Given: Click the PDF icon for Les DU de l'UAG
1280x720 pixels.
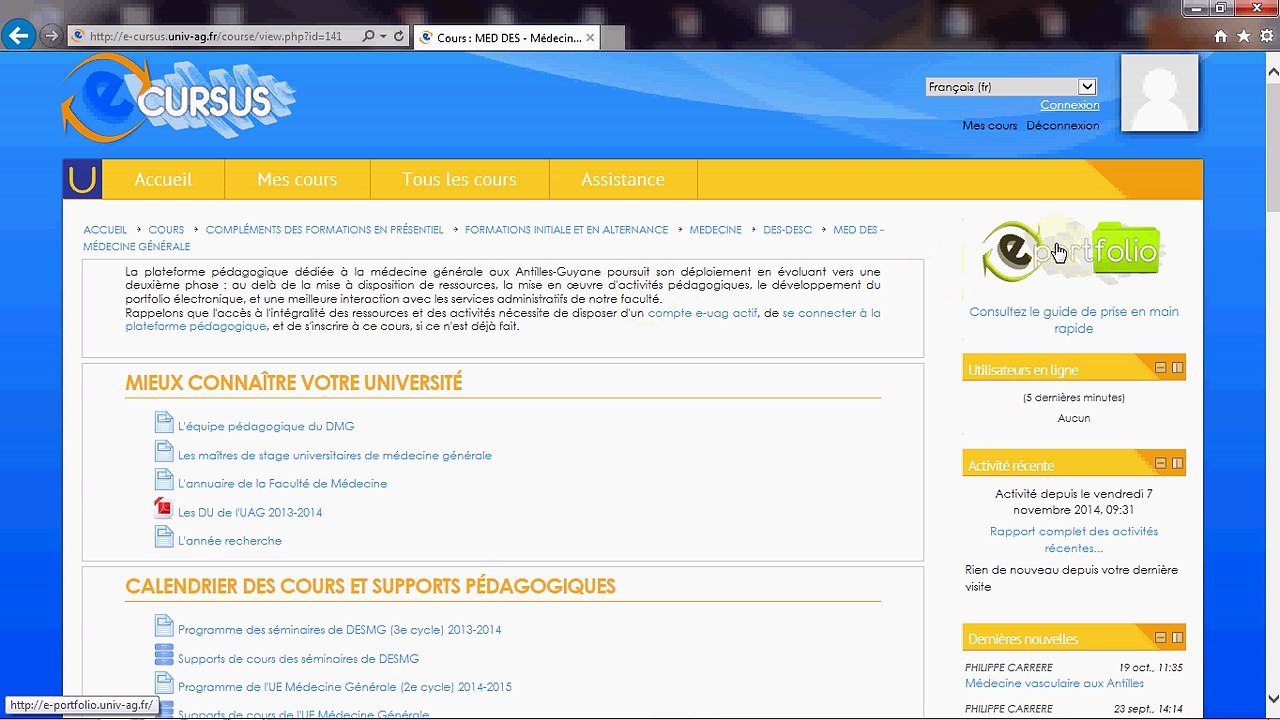Looking at the screenshot, I should tap(164, 510).
